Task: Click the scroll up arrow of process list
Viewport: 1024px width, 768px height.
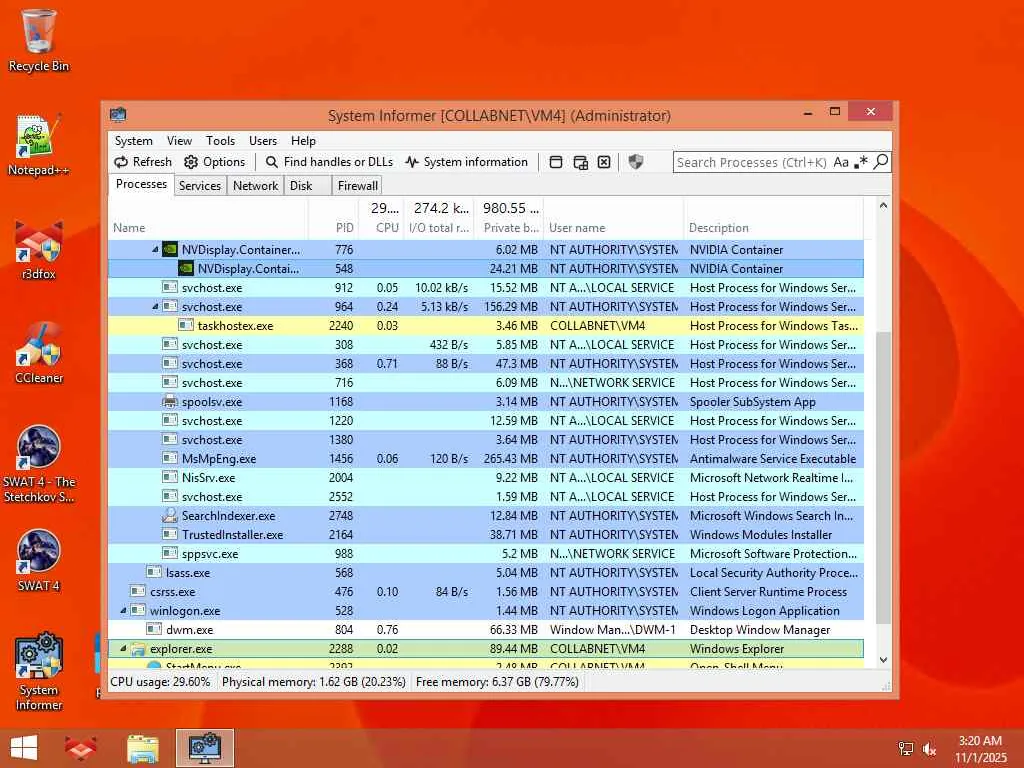Action: pyautogui.click(x=883, y=206)
